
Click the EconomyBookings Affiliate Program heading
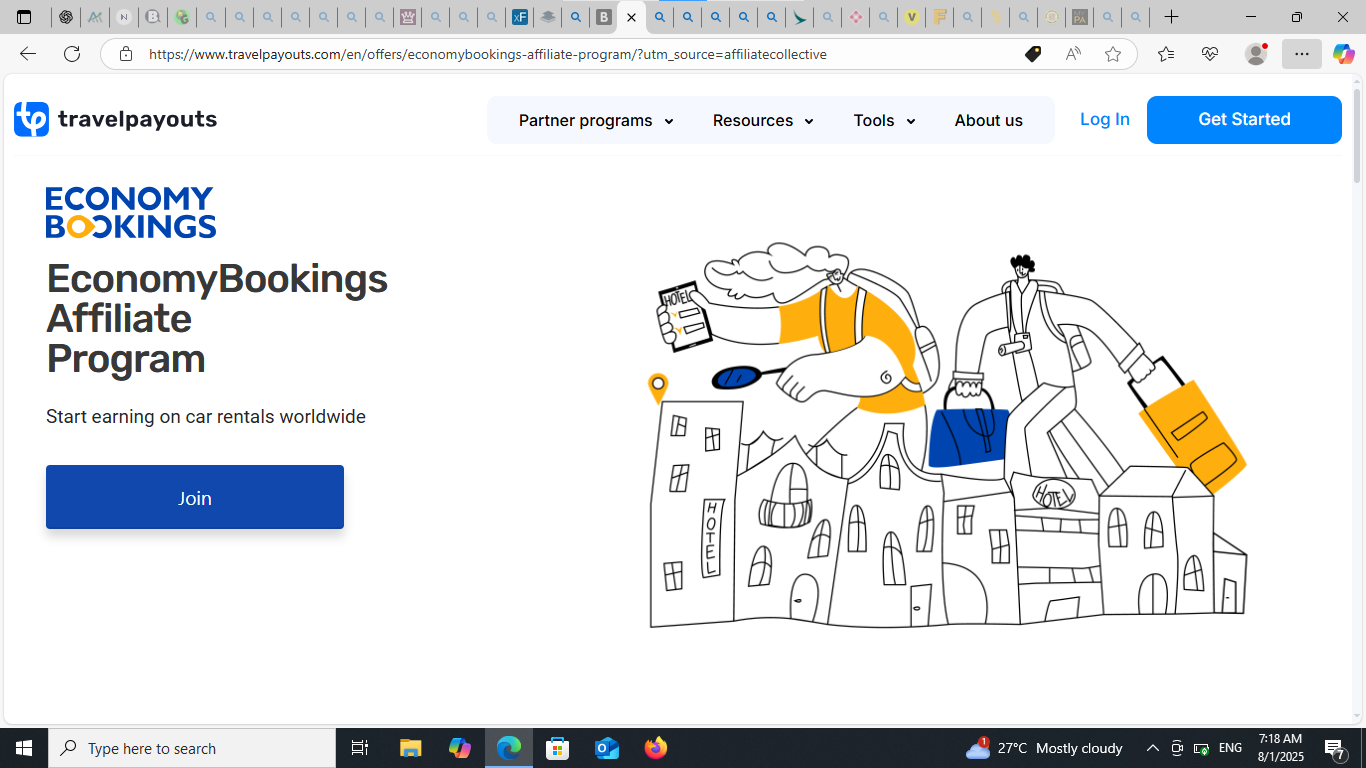pos(217,318)
